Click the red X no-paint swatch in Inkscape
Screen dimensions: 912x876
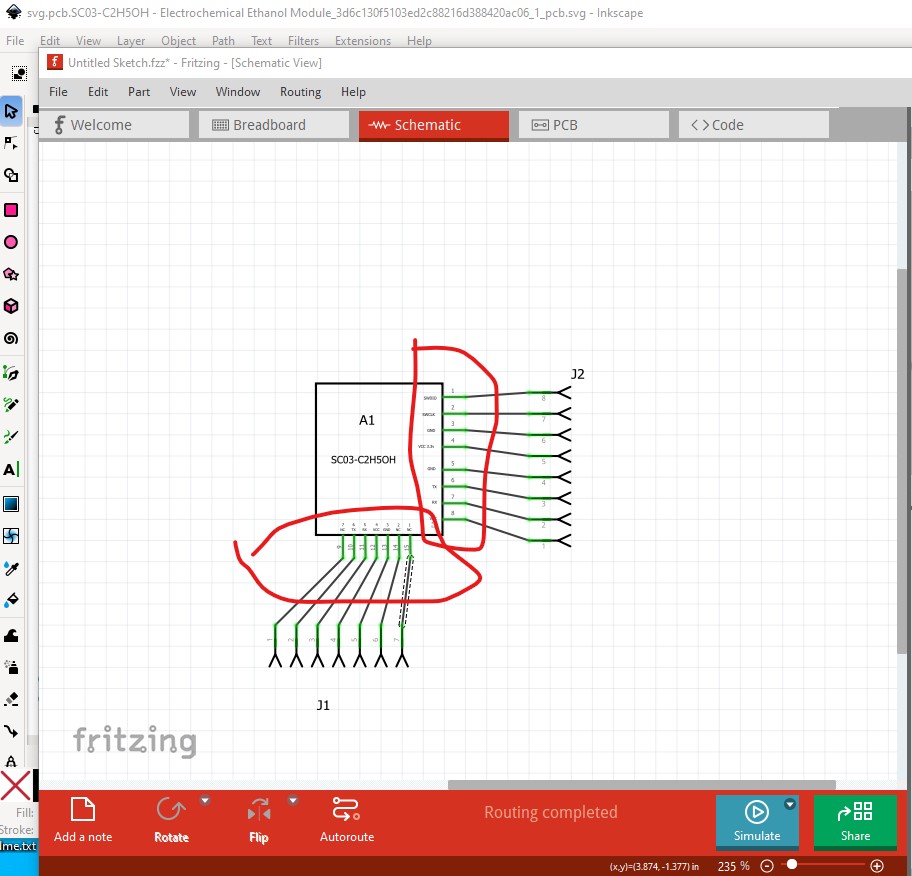16,786
